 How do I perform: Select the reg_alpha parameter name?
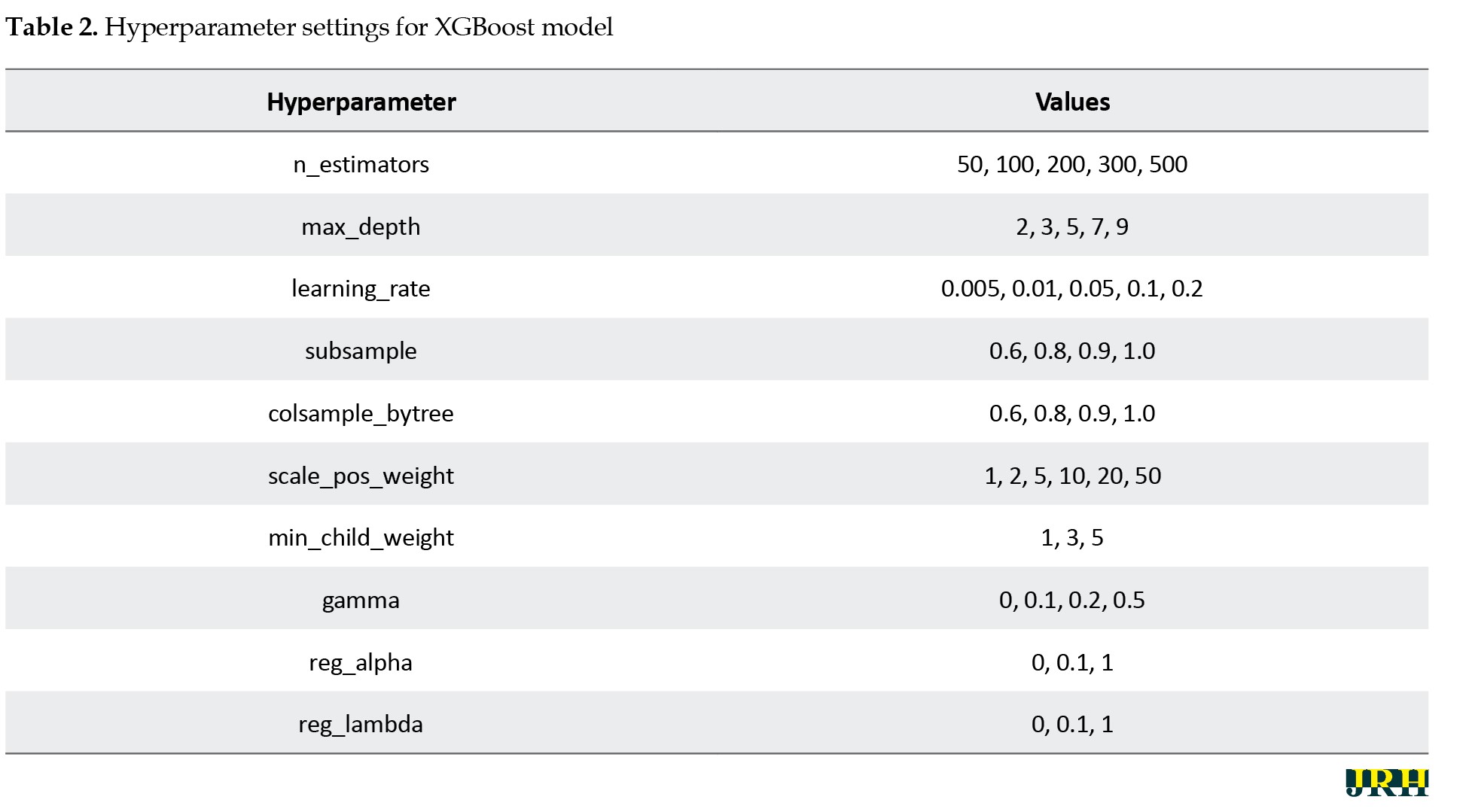(x=361, y=662)
